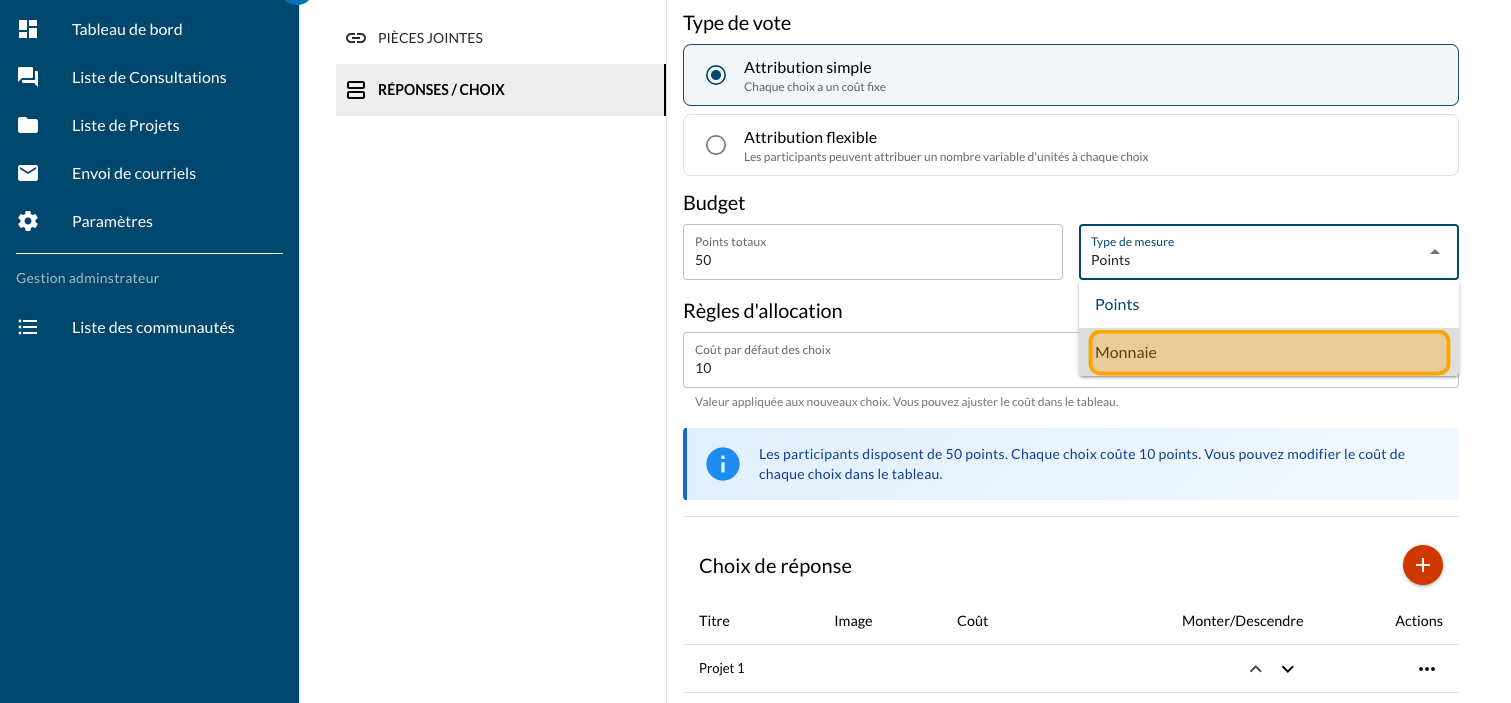
Task: Click the Paramètres gear icon
Action: 28,222
